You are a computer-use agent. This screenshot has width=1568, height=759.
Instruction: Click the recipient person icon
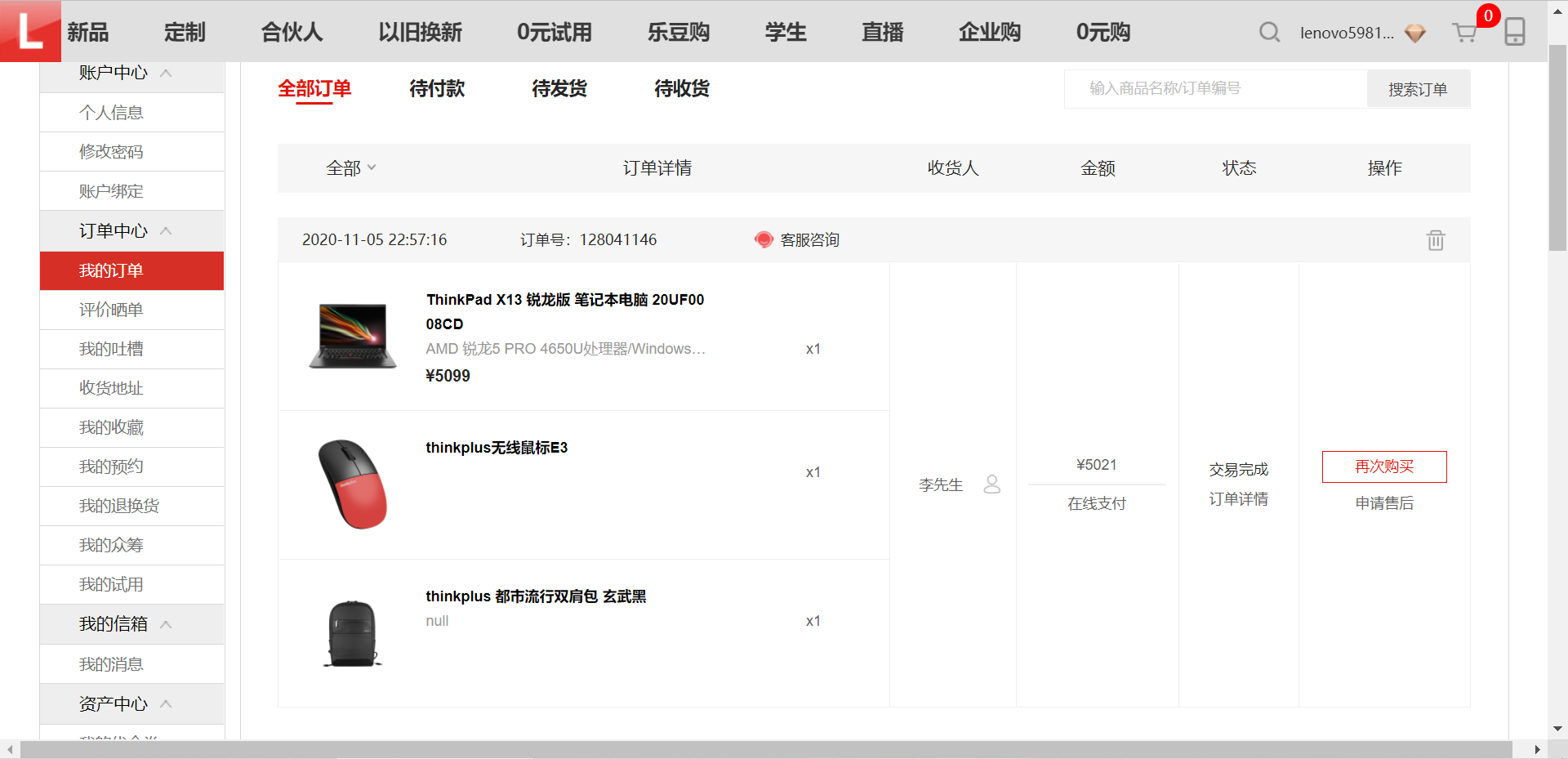tap(992, 484)
